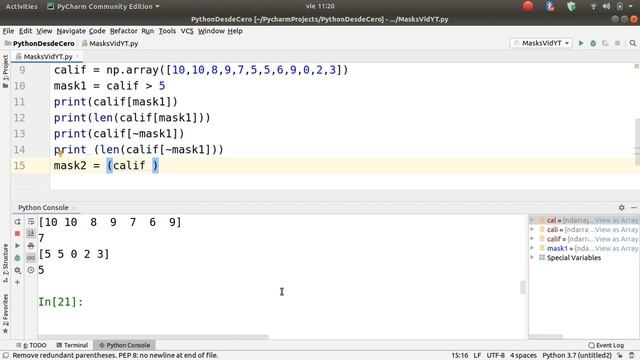Screen dimensions: 640x360
Task: Toggle the 1: Project tool window
Action: 5,71
